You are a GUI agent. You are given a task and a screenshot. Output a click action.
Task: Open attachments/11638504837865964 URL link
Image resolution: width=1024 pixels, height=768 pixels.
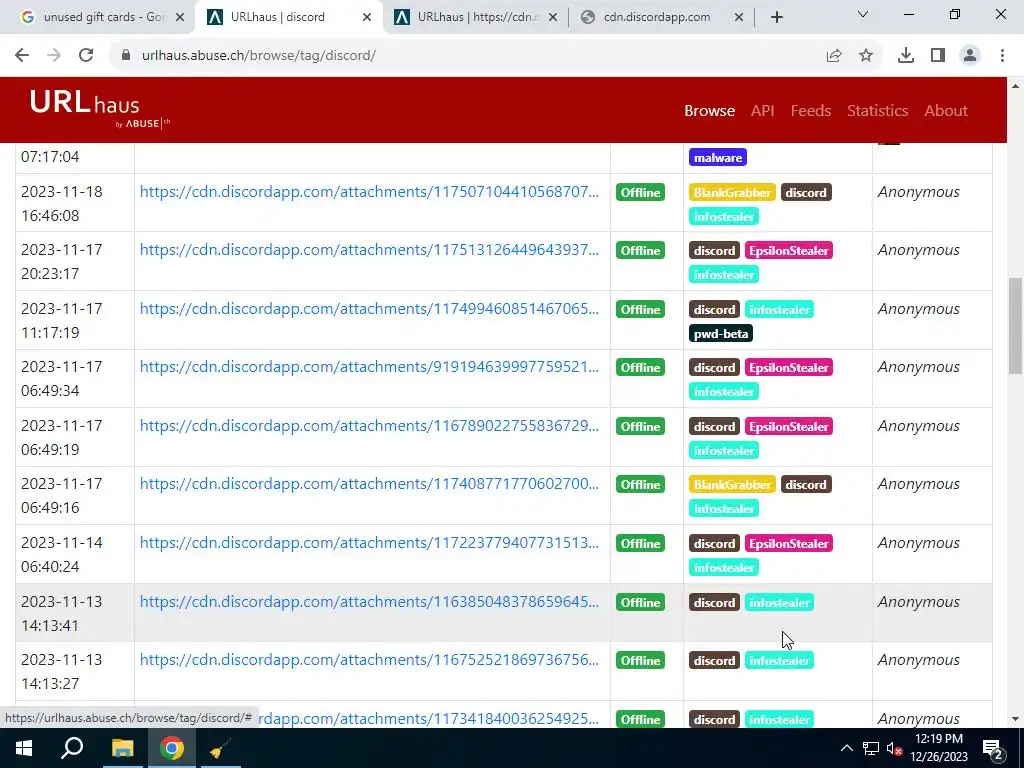point(369,601)
